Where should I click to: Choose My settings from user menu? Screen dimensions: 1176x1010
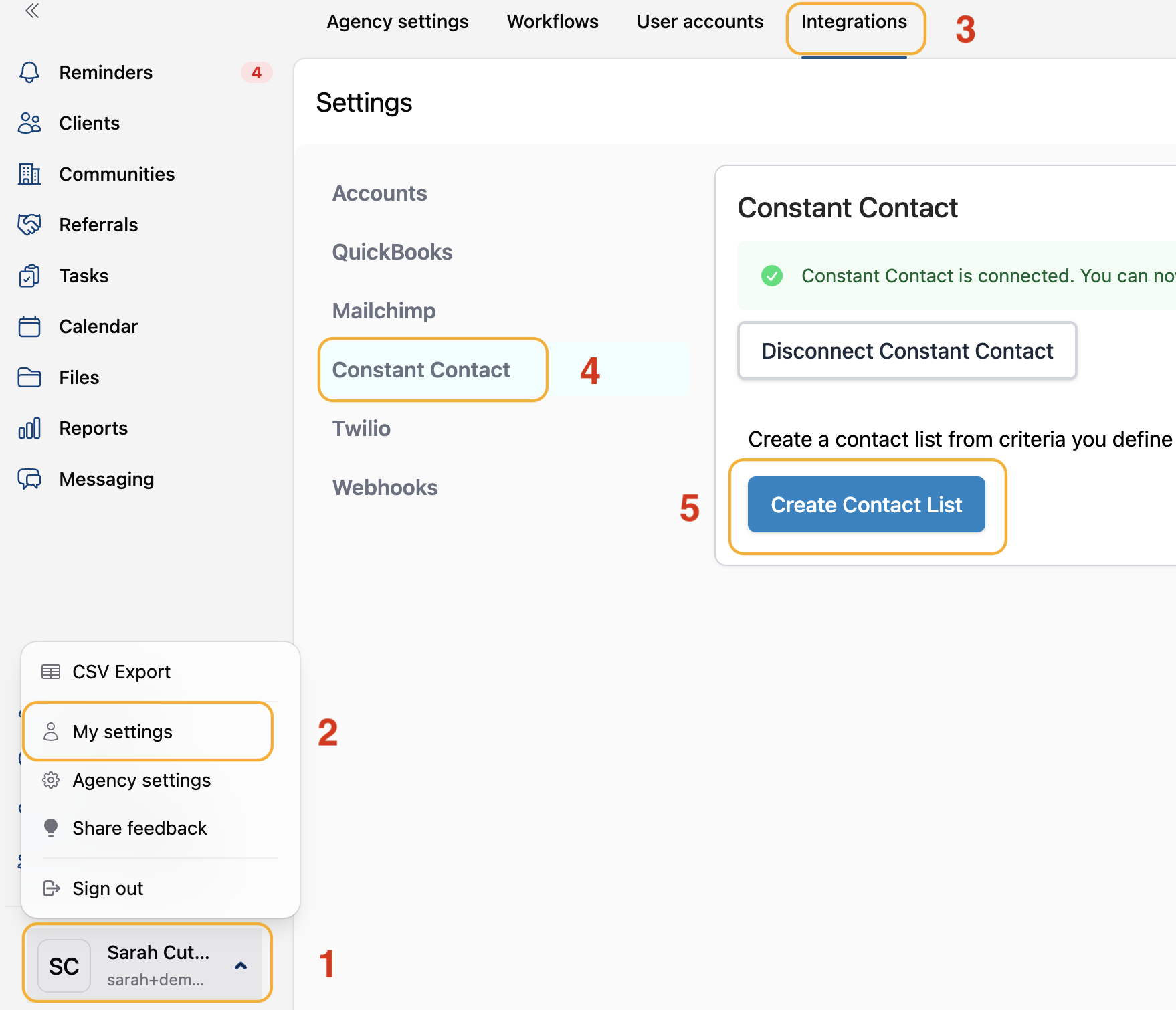[x=122, y=732]
